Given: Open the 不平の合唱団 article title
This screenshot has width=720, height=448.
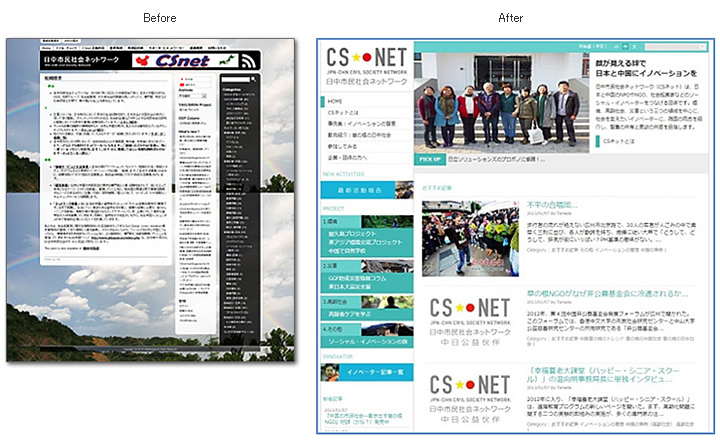Looking at the screenshot, I should (550, 204).
